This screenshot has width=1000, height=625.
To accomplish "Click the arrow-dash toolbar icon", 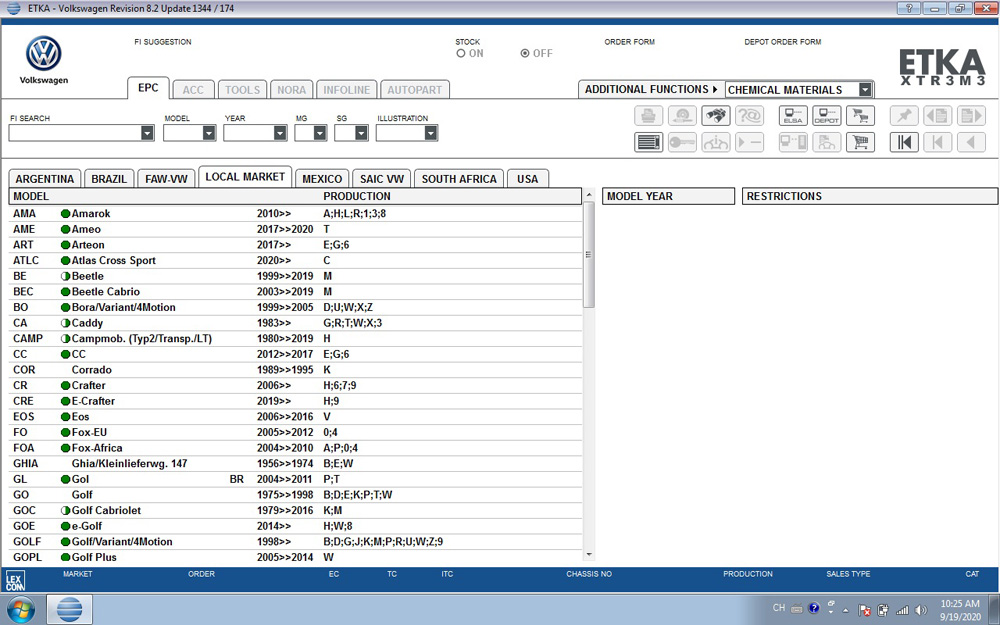I will pyautogui.click(x=749, y=142).
